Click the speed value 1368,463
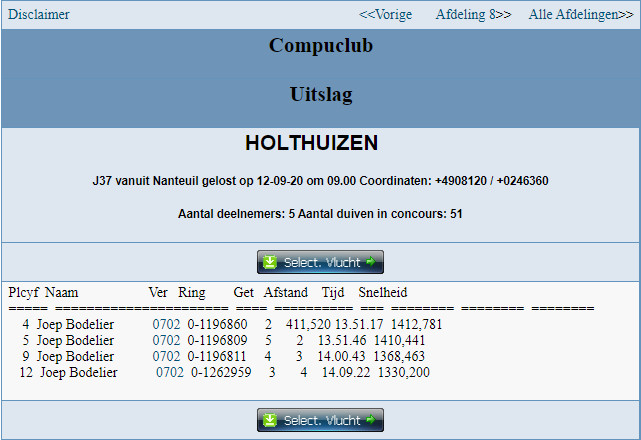Image resolution: width=641 pixels, height=440 pixels. click(399, 356)
